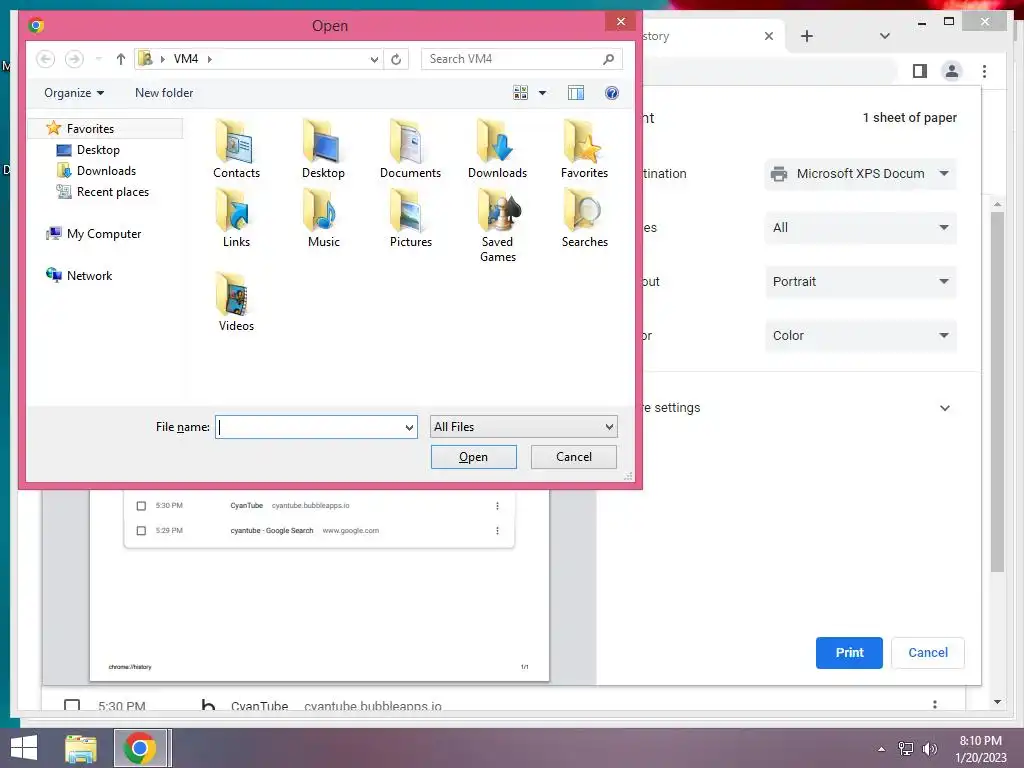Viewport: 1024px width, 768px height.
Task: Show hidden tray icons
Action: tap(881, 748)
